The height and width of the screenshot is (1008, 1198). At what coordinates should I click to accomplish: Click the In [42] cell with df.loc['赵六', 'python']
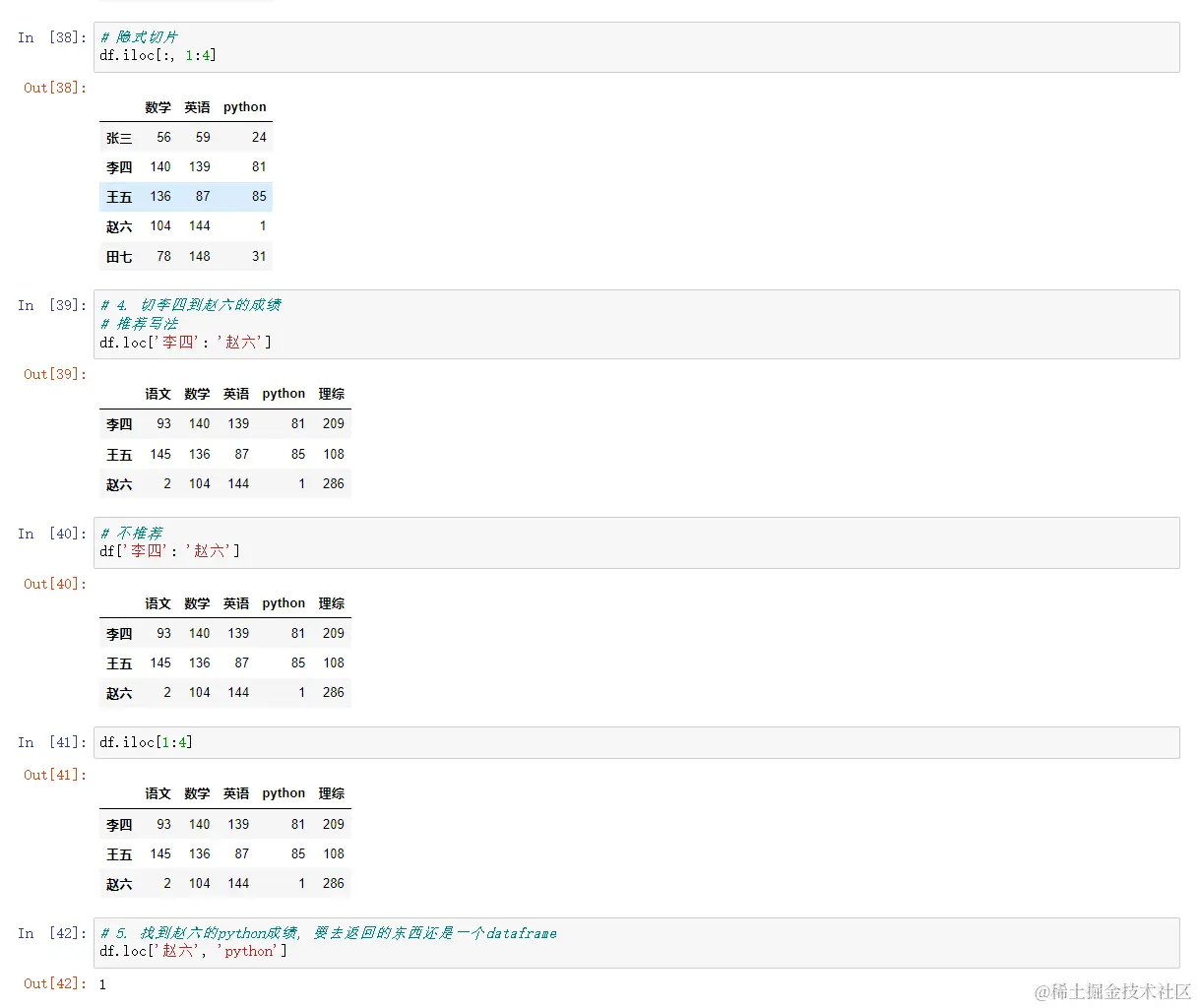637,942
